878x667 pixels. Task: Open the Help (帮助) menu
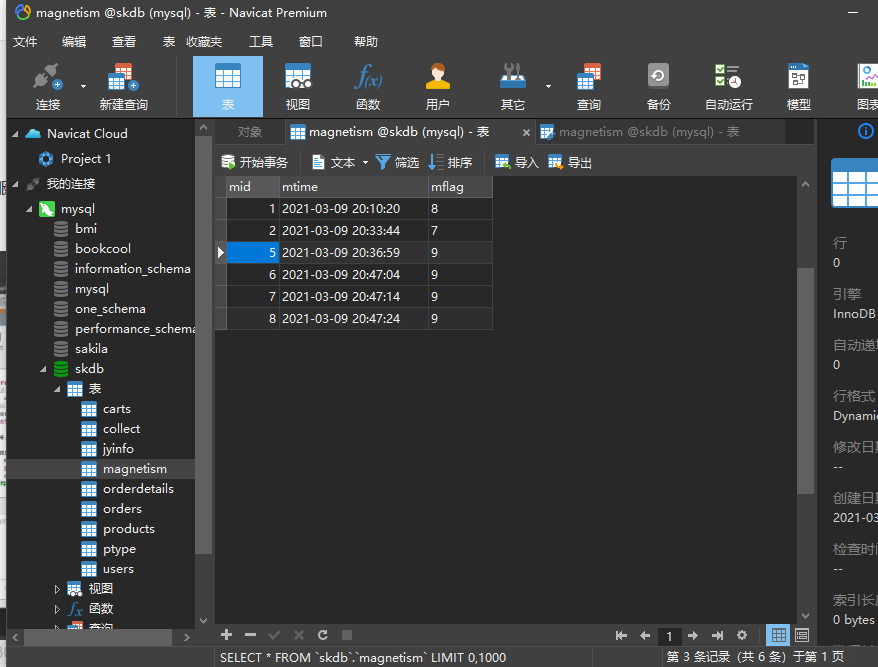pyautogui.click(x=366, y=41)
